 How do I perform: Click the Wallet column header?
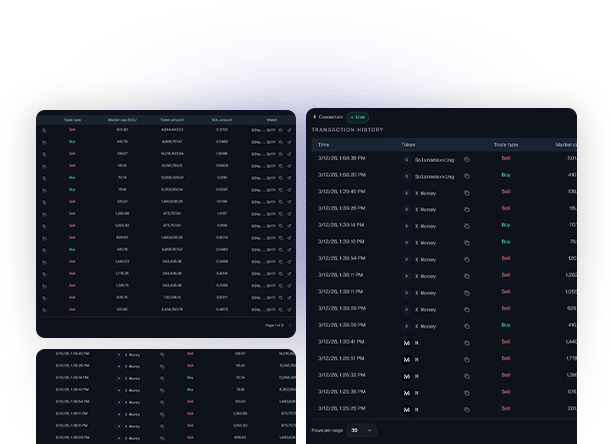tap(271, 118)
